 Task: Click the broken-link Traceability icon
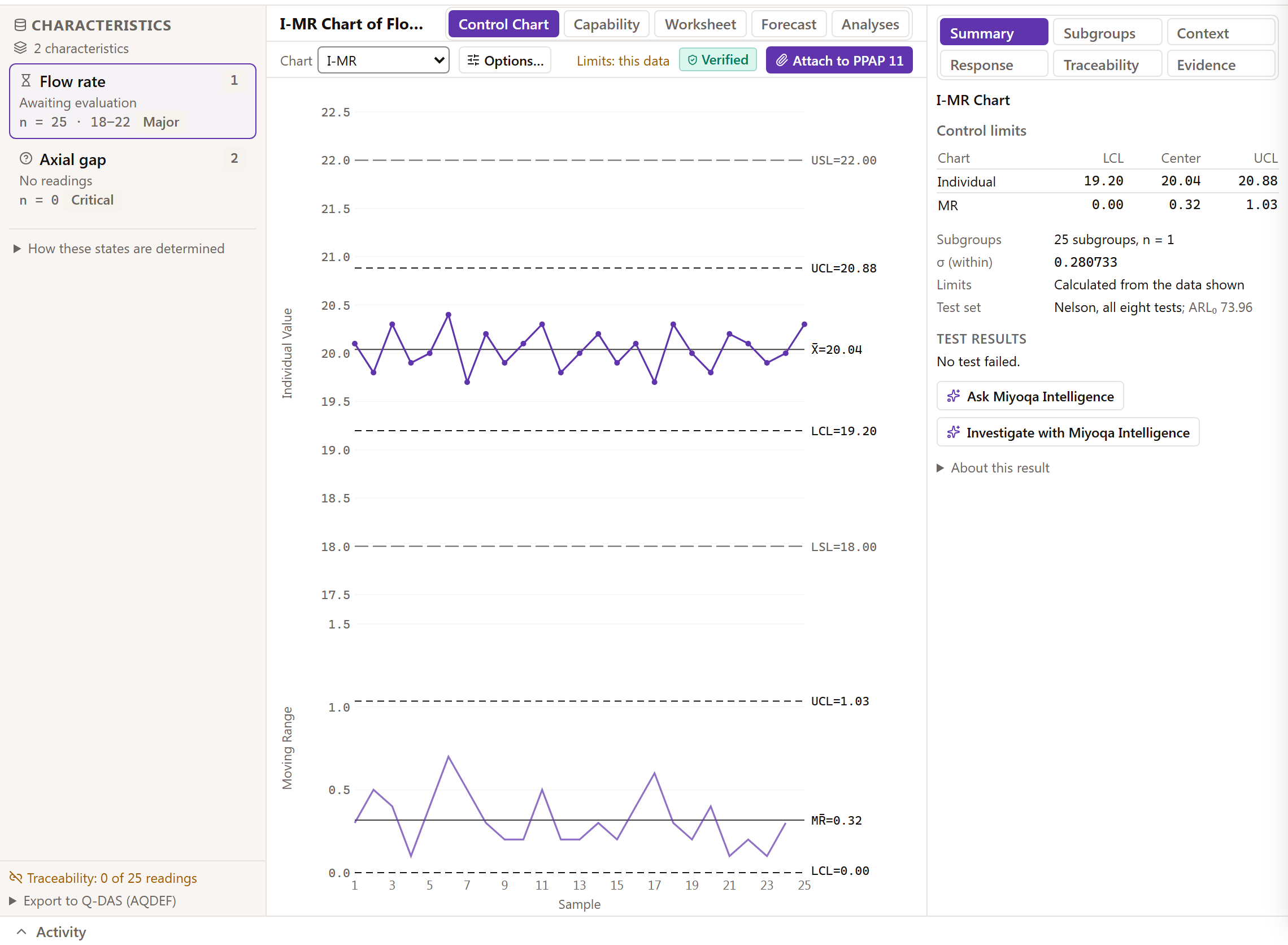point(16,877)
